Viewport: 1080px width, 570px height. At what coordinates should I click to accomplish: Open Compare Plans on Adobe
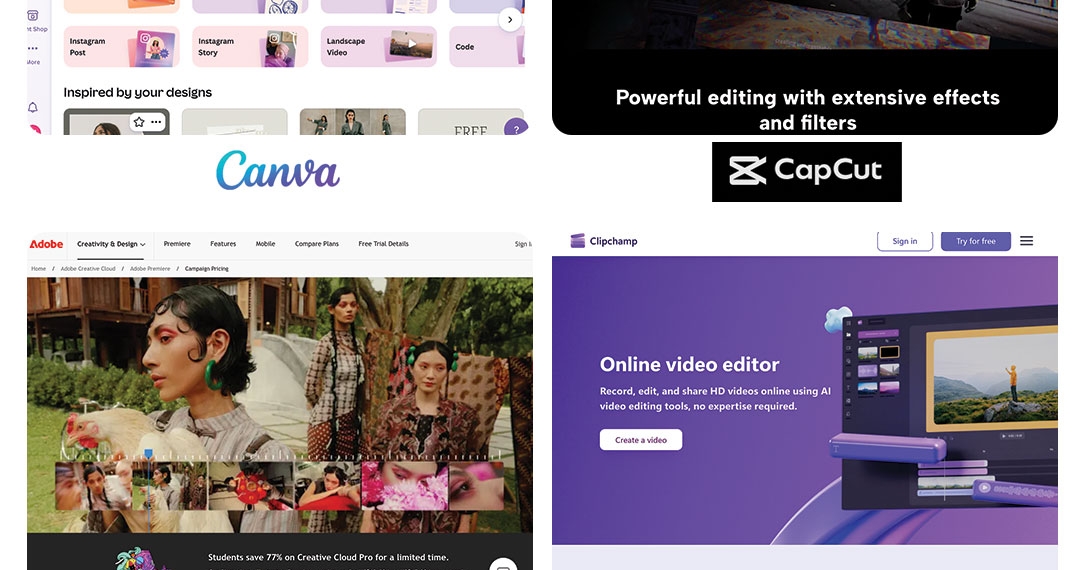pyautogui.click(x=317, y=244)
